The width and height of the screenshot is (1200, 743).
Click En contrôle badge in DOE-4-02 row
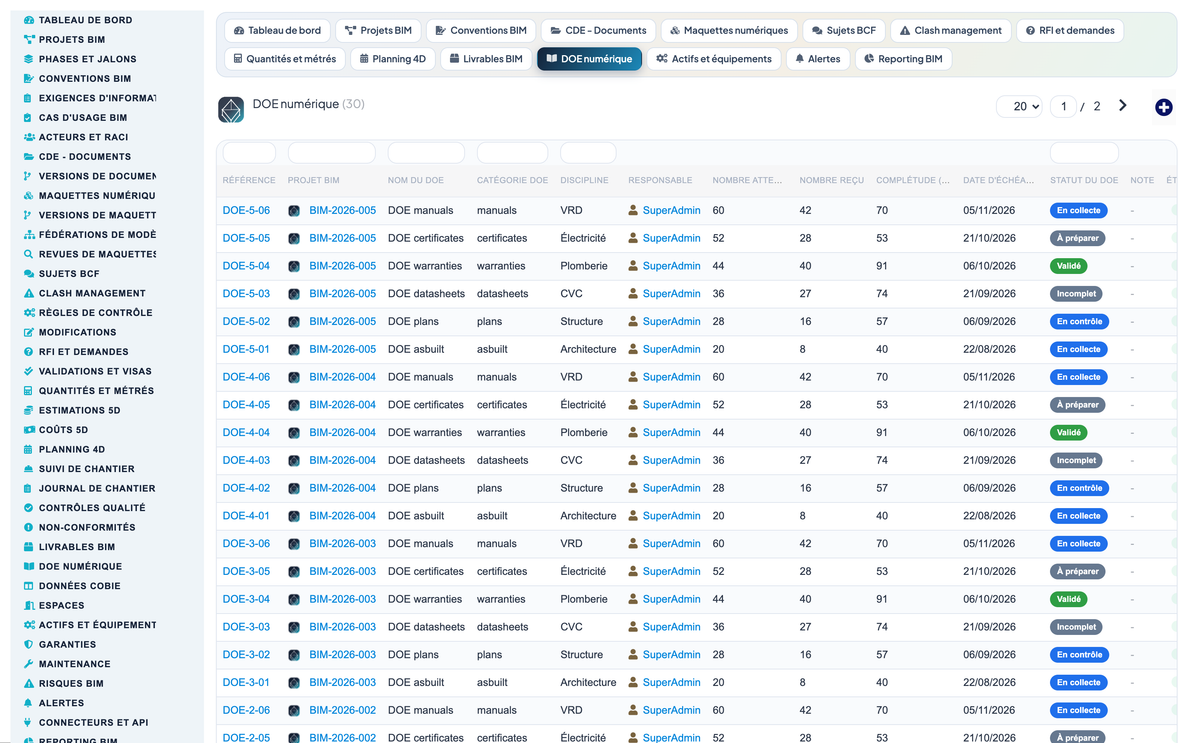[x=1079, y=488]
